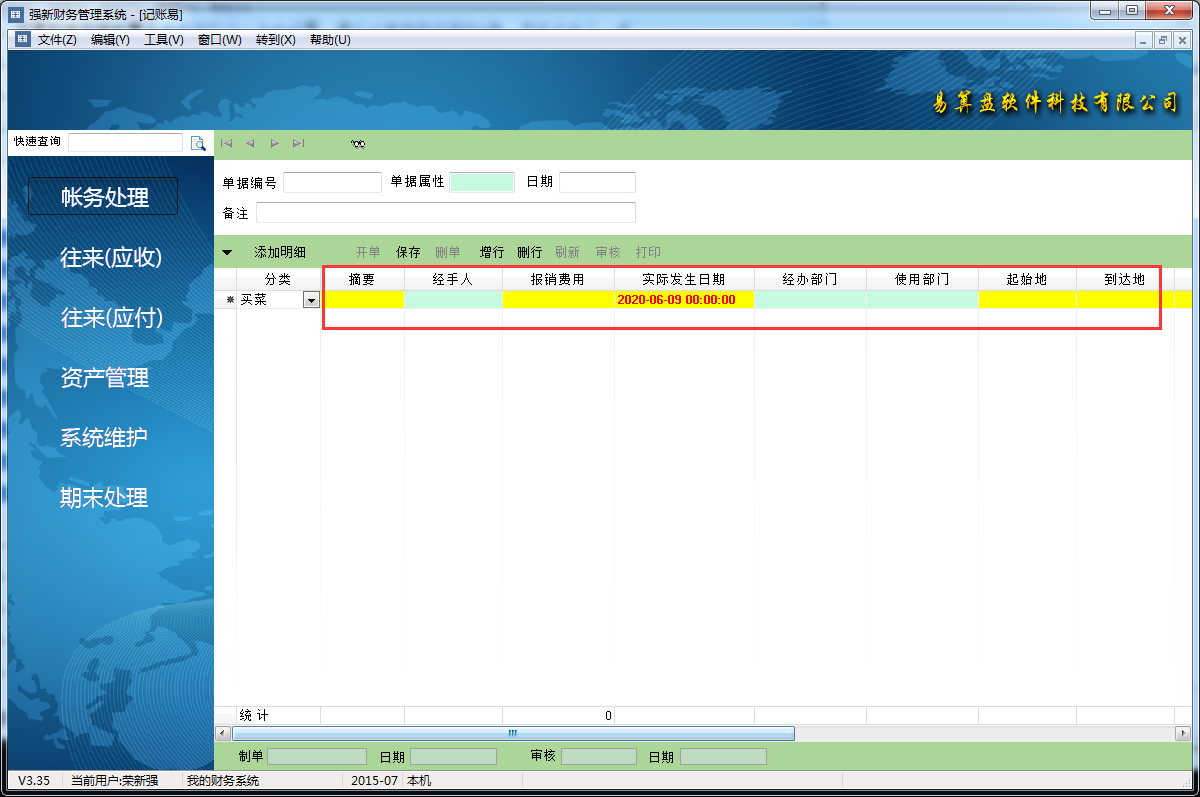
Task: Click the green 经手人 cell in the row
Action: [x=453, y=299]
